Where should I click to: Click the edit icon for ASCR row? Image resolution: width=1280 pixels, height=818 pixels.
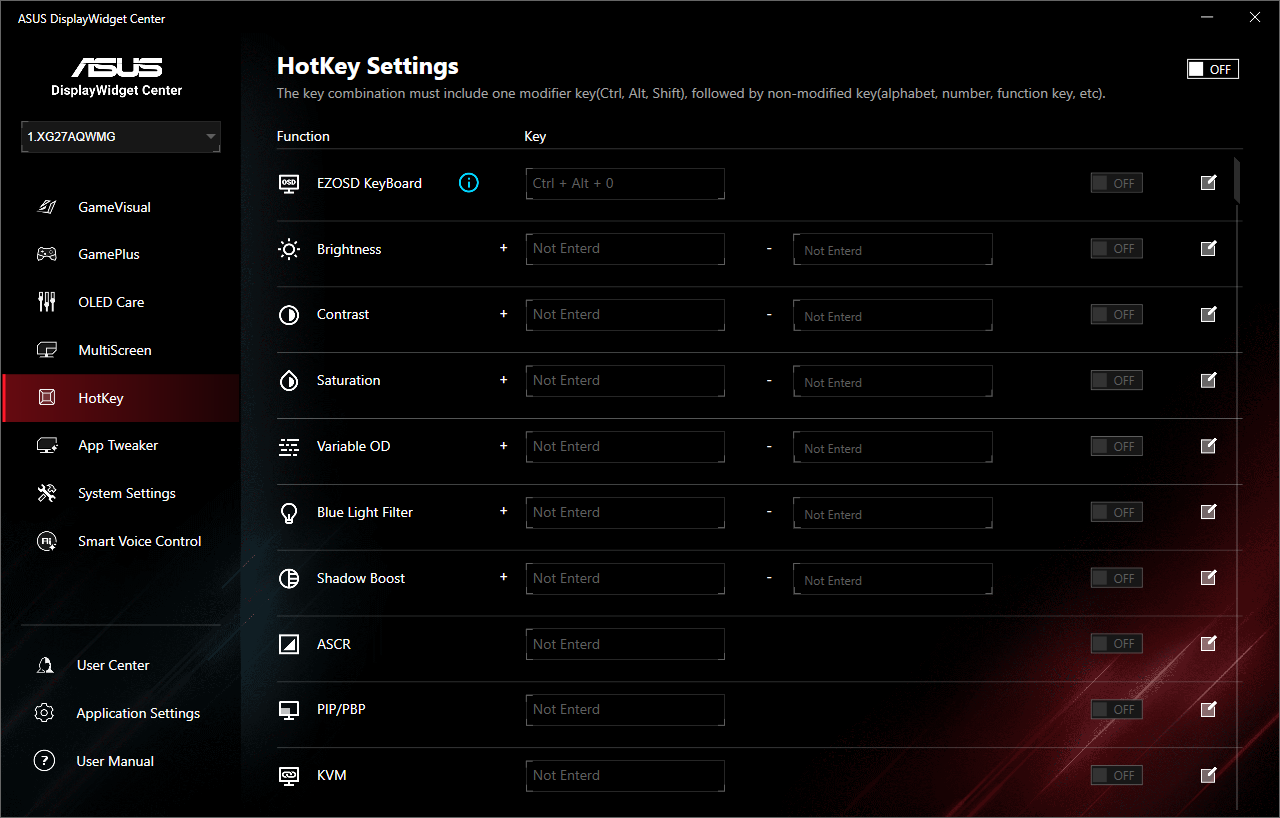[x=1208, y=644]
